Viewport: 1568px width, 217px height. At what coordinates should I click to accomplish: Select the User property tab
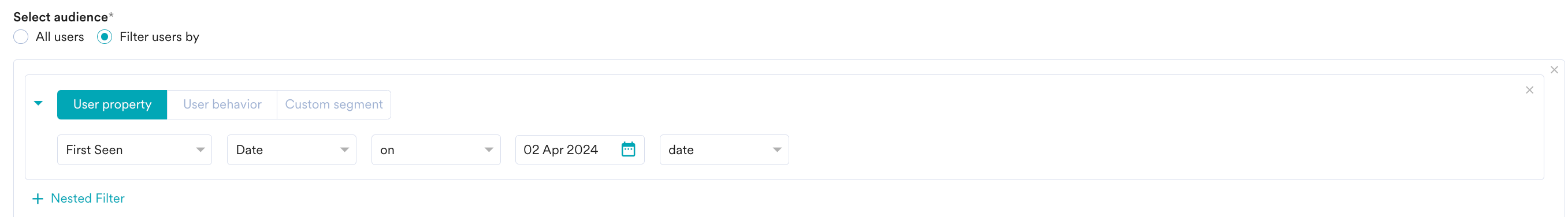pyautogui.click(x=112, y=104)
